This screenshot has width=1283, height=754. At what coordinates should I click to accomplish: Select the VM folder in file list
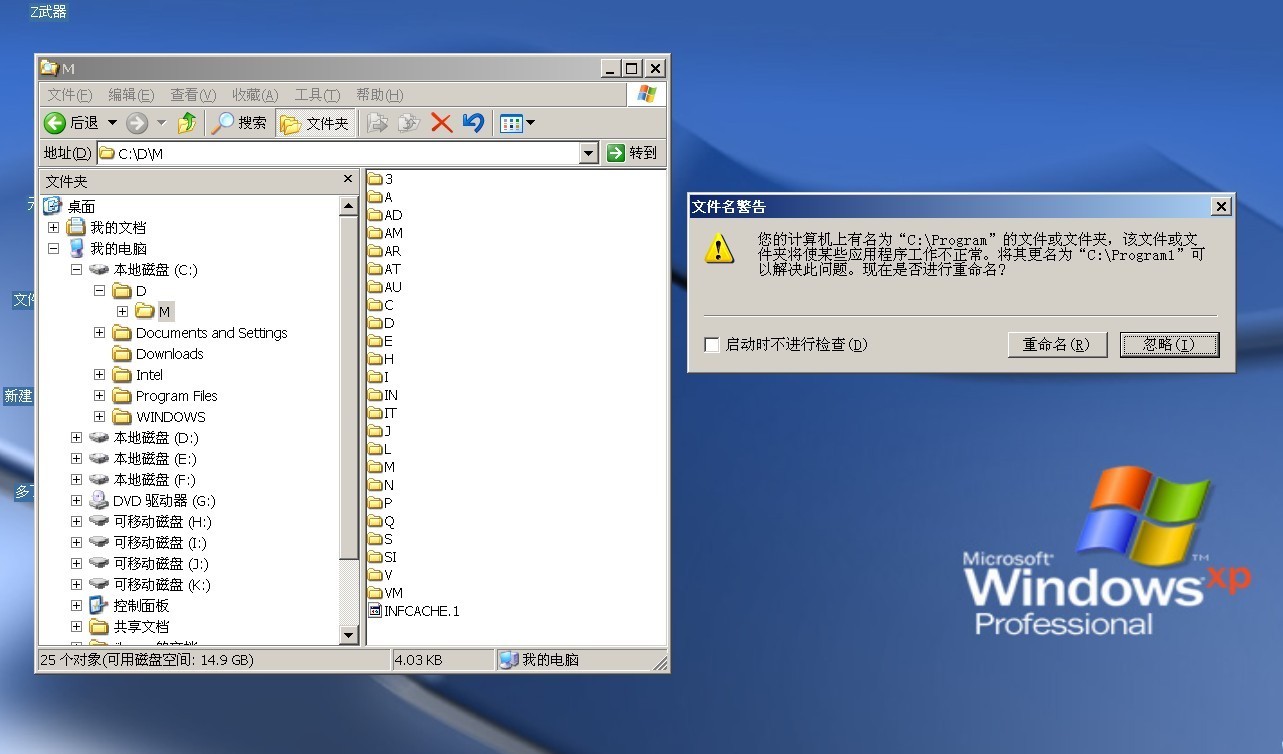click(385, 593)
